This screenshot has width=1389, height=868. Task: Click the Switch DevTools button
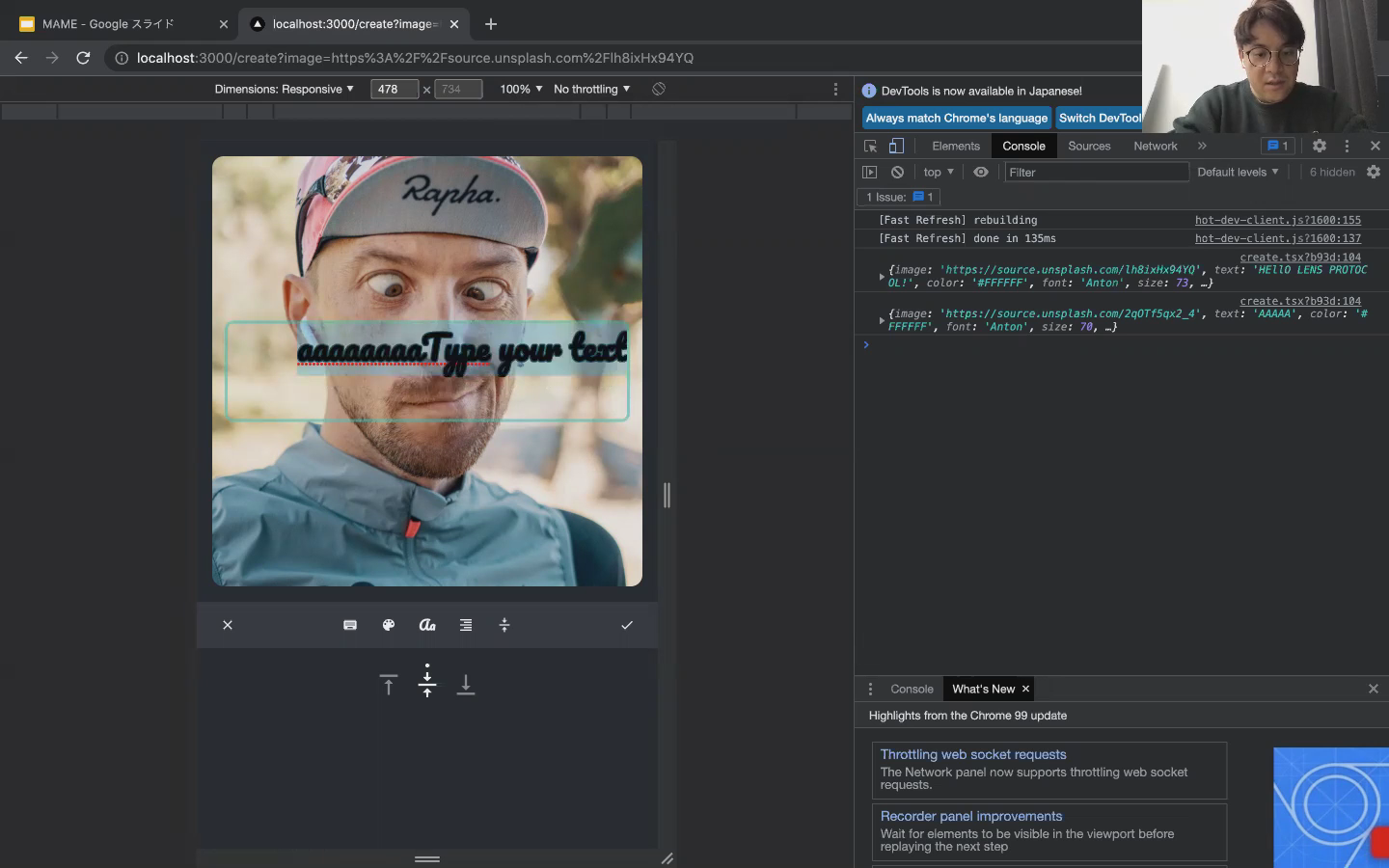tap(1100, 118)
